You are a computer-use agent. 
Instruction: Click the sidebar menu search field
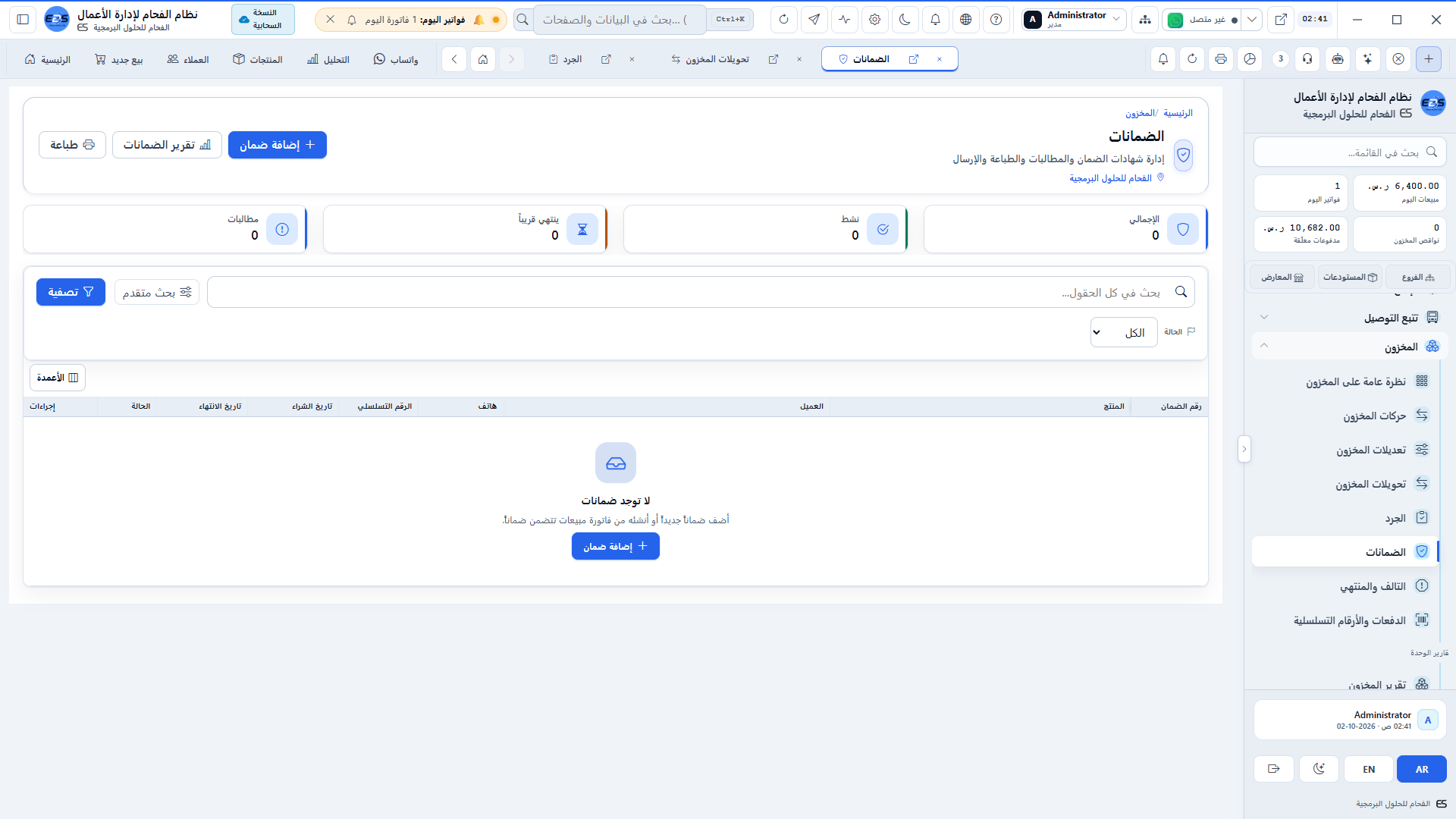click(x=1350, y=152)
